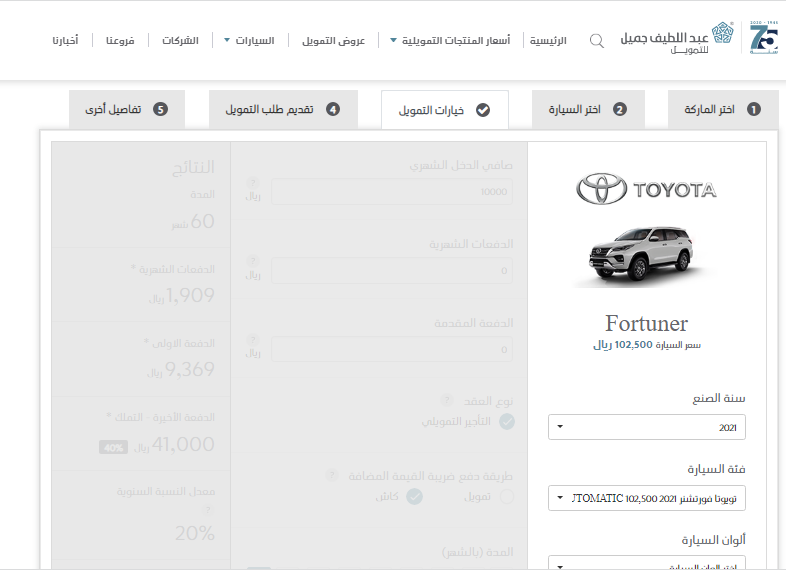786x576 pixels.
Task: Open the فئة السيارة dropdown
Action: (x=647, y=498)
